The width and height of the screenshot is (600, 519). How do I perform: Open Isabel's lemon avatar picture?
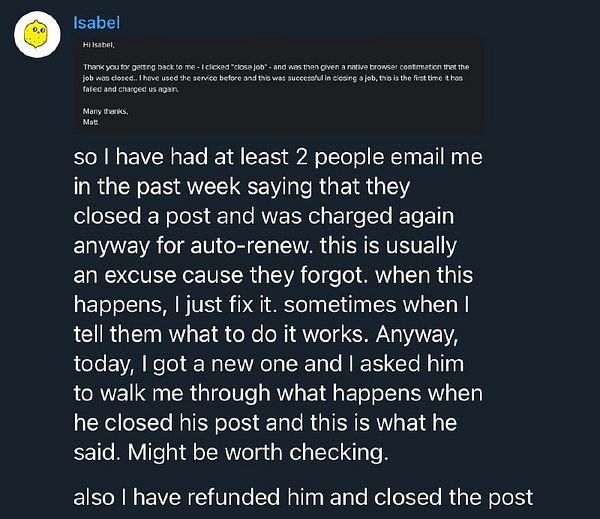click(37, 34)
